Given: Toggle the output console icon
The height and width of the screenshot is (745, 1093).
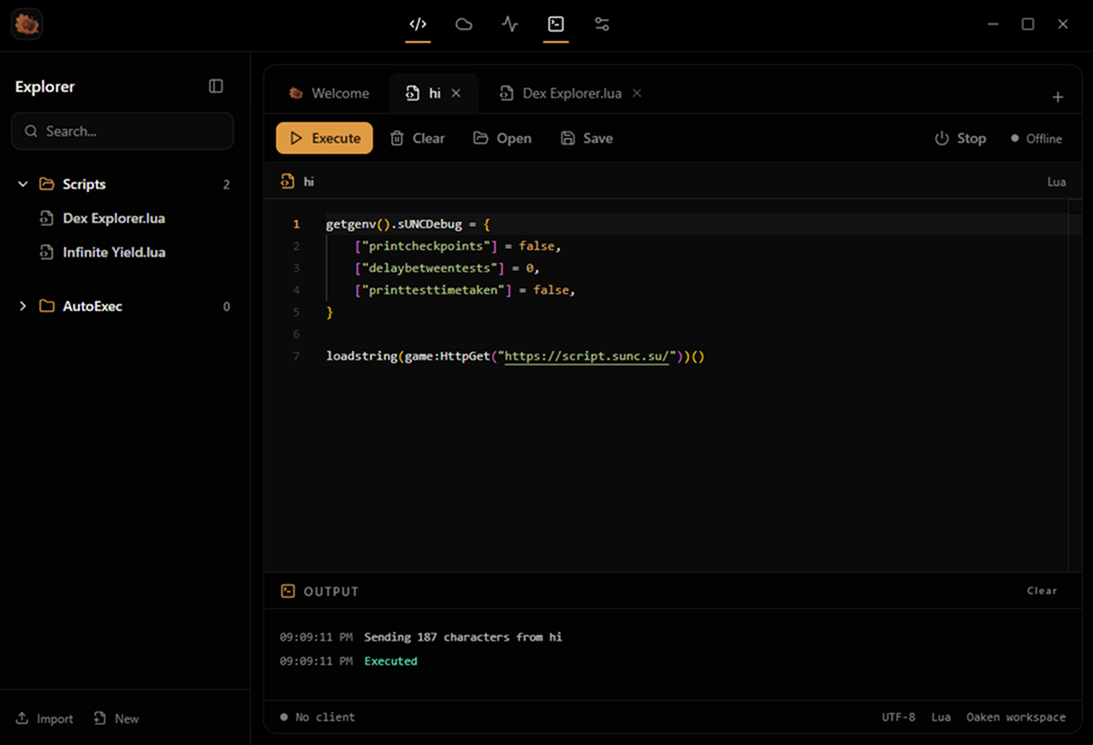Looking at the screenshot, I should pyautogui.click(x=556, y=24).
